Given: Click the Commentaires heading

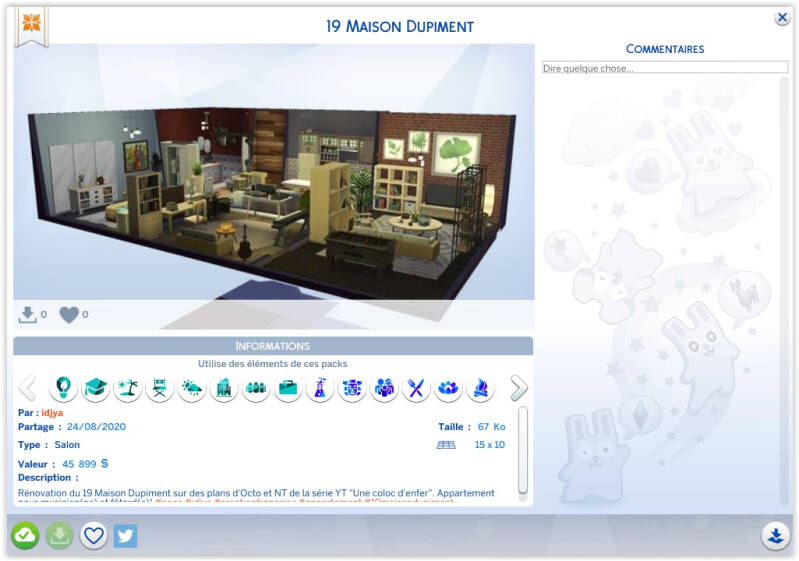Looking at the screenshot, I should 665,49.
